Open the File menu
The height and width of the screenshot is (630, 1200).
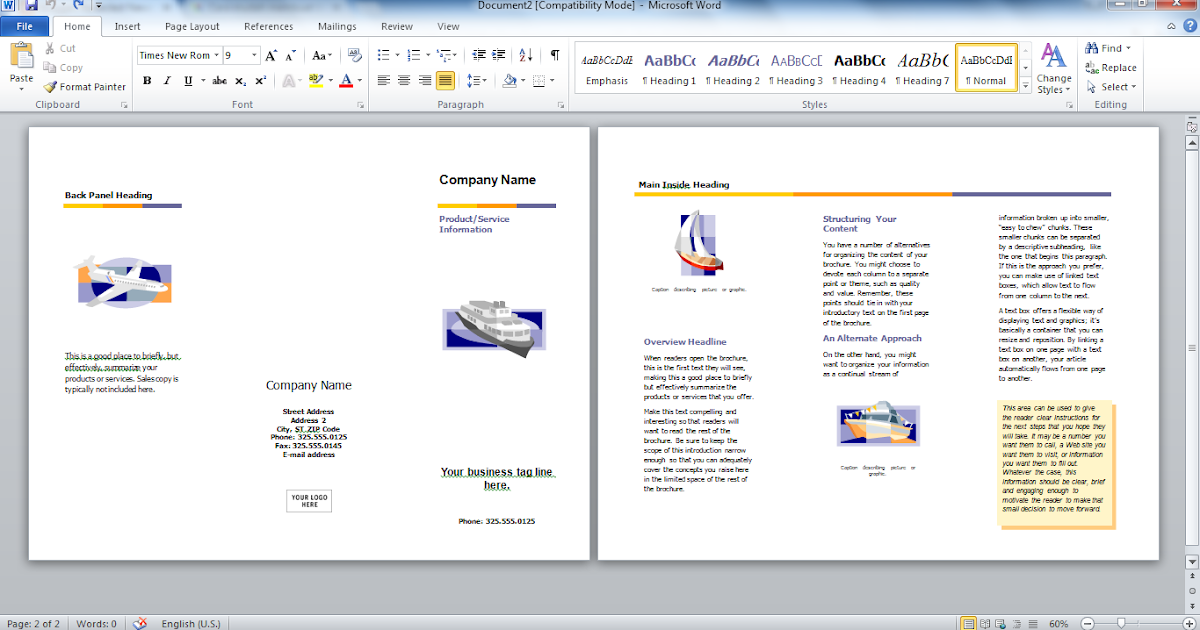click(24, 26)
